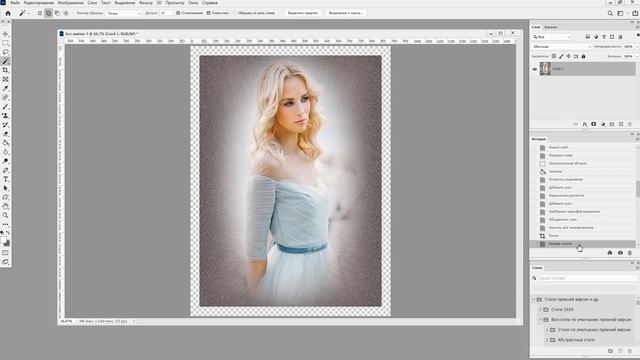The height and width of the screenshot is (360, 640).
Task: Click the styles search input field
Action: pyautogui.click(x=587, y=278)
